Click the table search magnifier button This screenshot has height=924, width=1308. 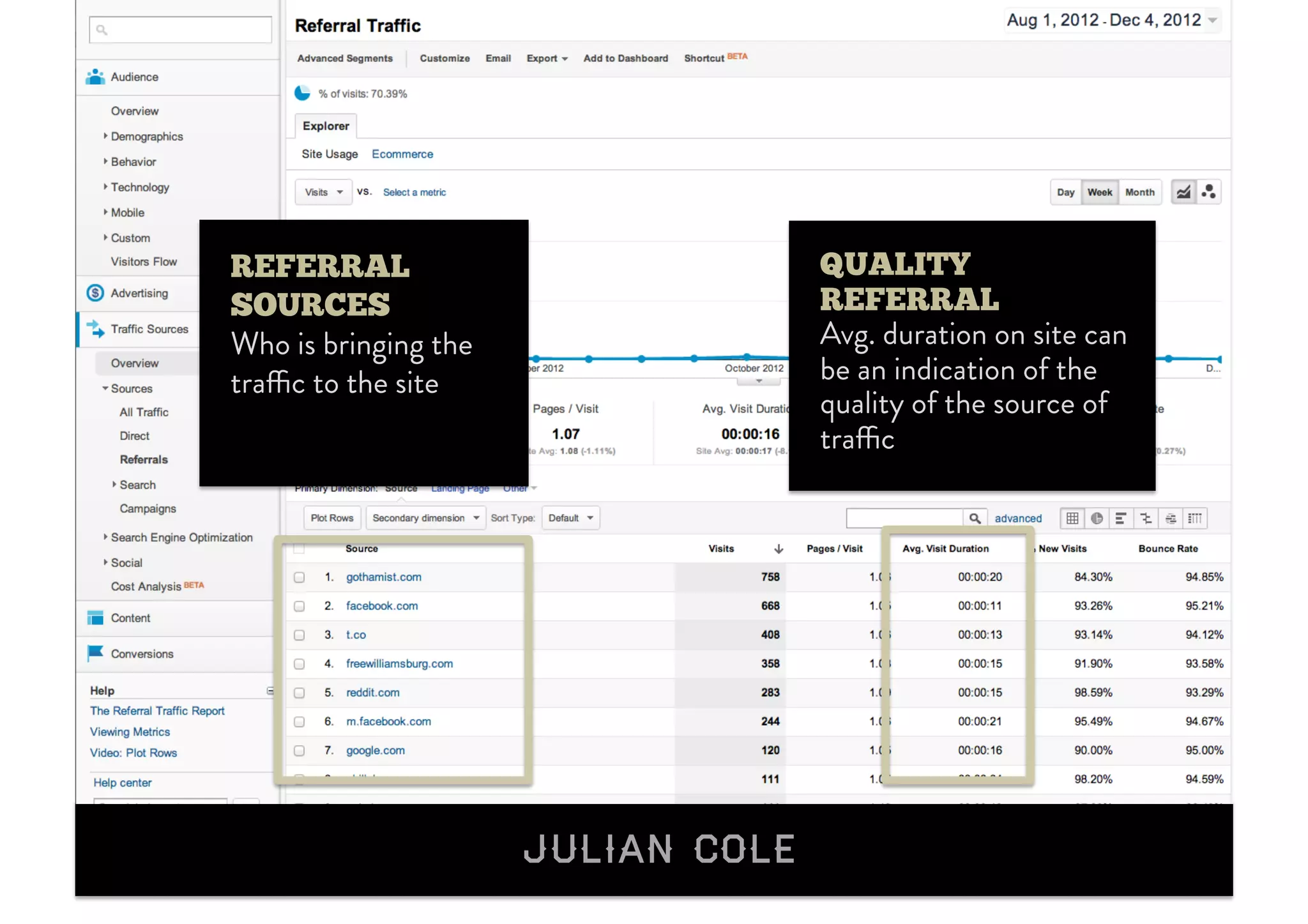pyautogui.click(x=975, y=519)
